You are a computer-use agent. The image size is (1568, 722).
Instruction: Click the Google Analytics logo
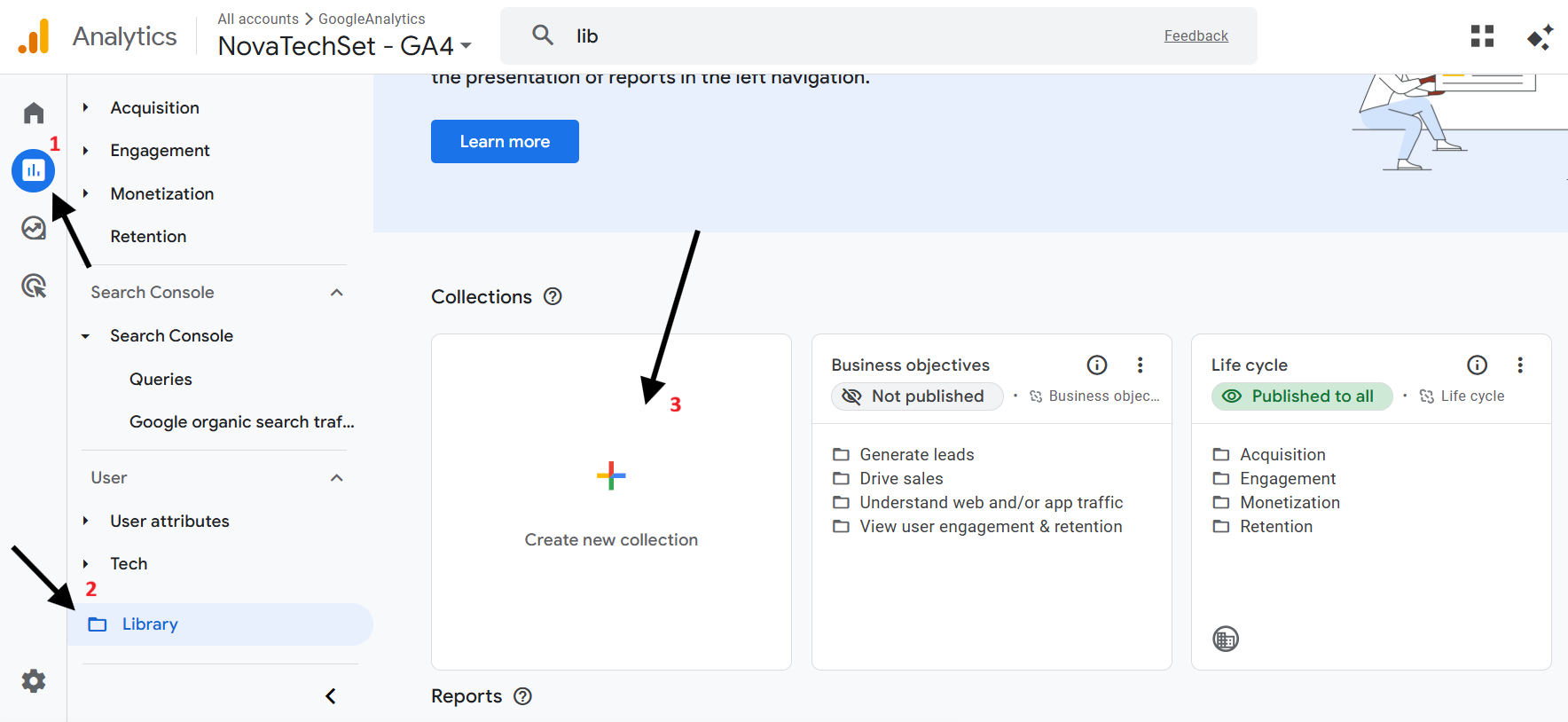click(34, 36)
